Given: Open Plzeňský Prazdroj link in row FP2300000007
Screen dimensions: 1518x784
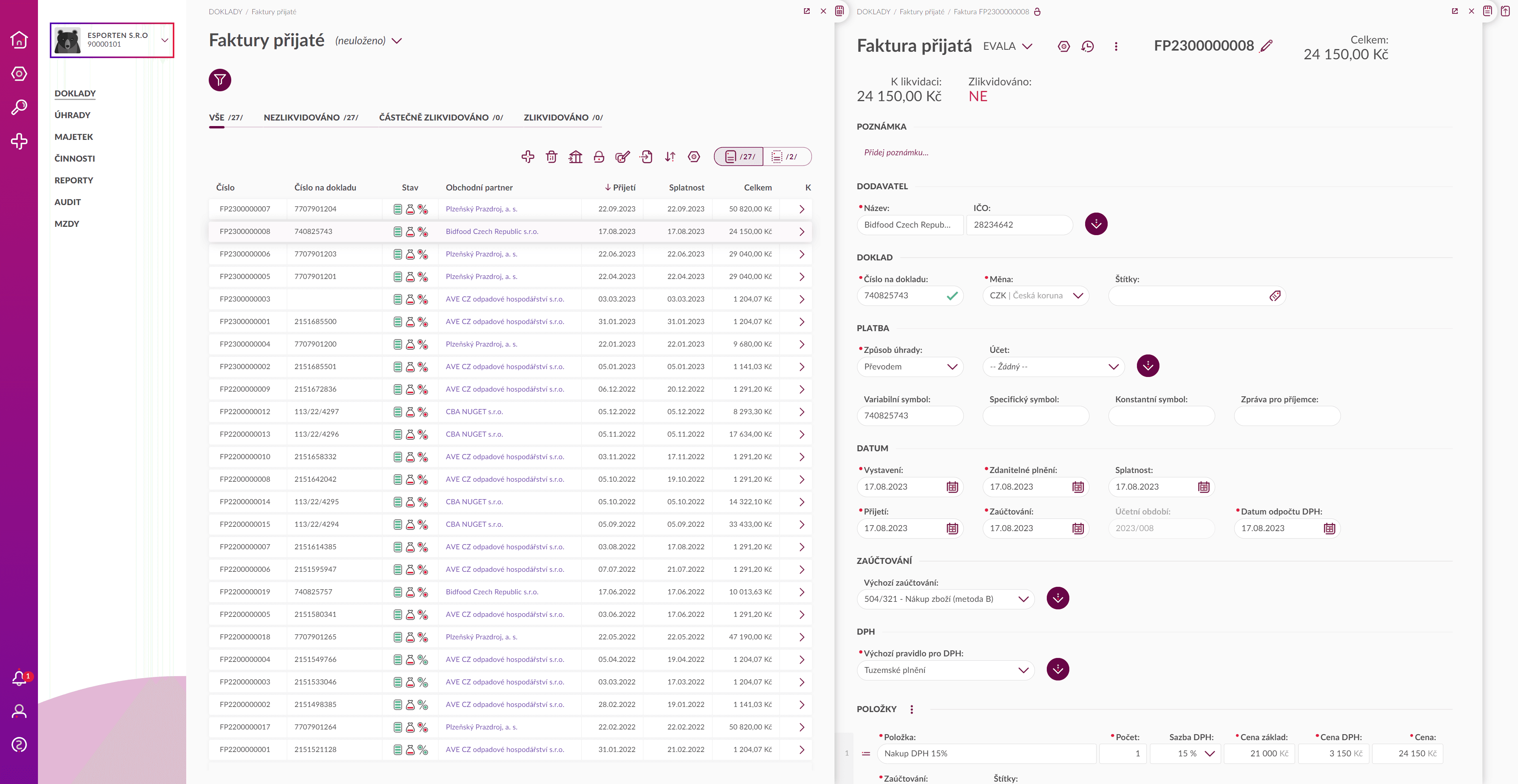Looking at the screenshot, I should (481, 209).
